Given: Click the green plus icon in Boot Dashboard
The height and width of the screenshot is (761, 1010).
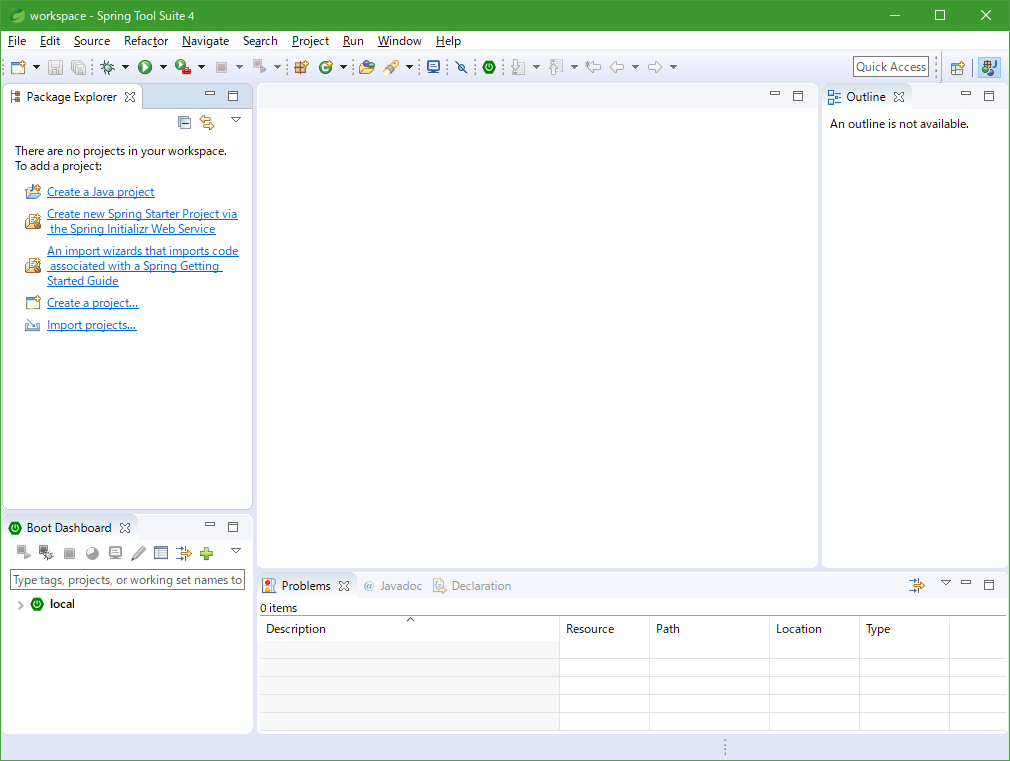Looking at the screenshot, I should click(x=207, y=553).
